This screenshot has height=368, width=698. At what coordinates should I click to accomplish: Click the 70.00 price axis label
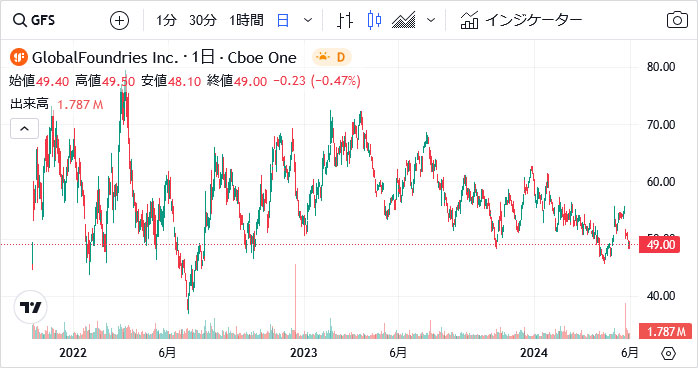point(661,125)
